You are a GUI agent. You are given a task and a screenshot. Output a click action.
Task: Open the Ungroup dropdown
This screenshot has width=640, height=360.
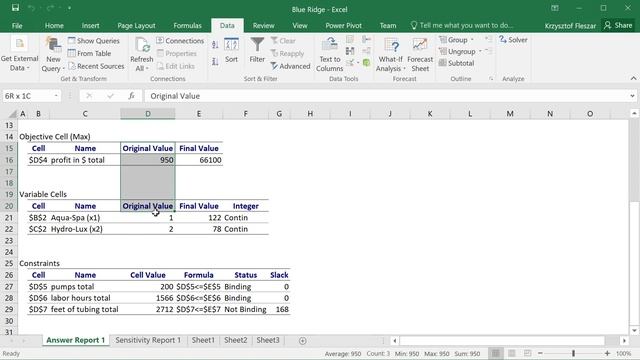tap(460, 51)
